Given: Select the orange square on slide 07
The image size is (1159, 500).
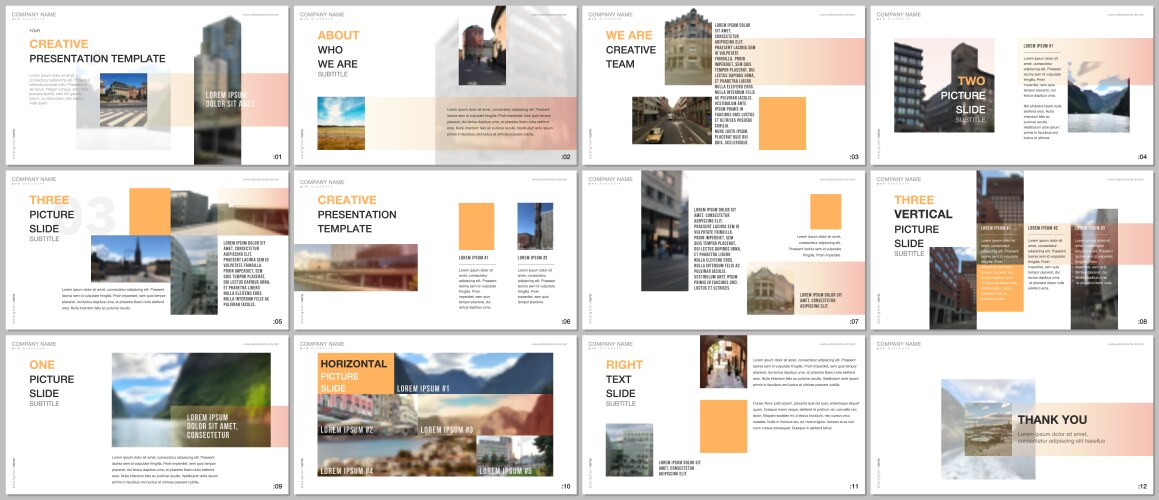Looking at the screenshot, I should point(825,212).
